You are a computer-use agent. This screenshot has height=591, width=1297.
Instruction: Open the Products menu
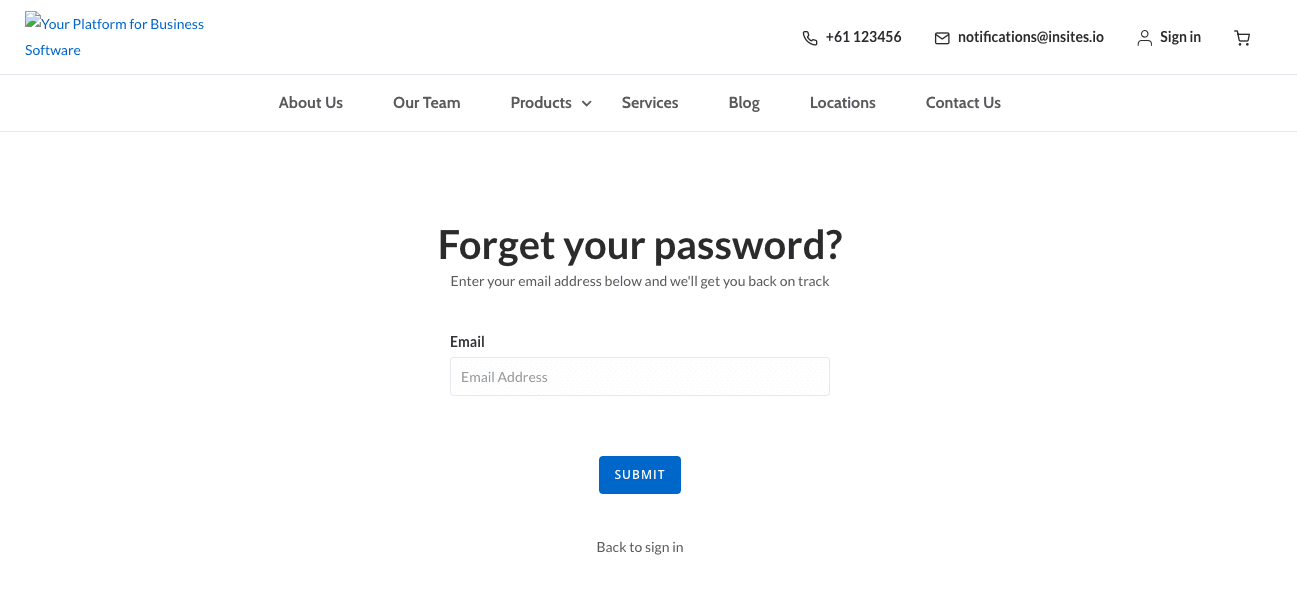tap(541, 103)
